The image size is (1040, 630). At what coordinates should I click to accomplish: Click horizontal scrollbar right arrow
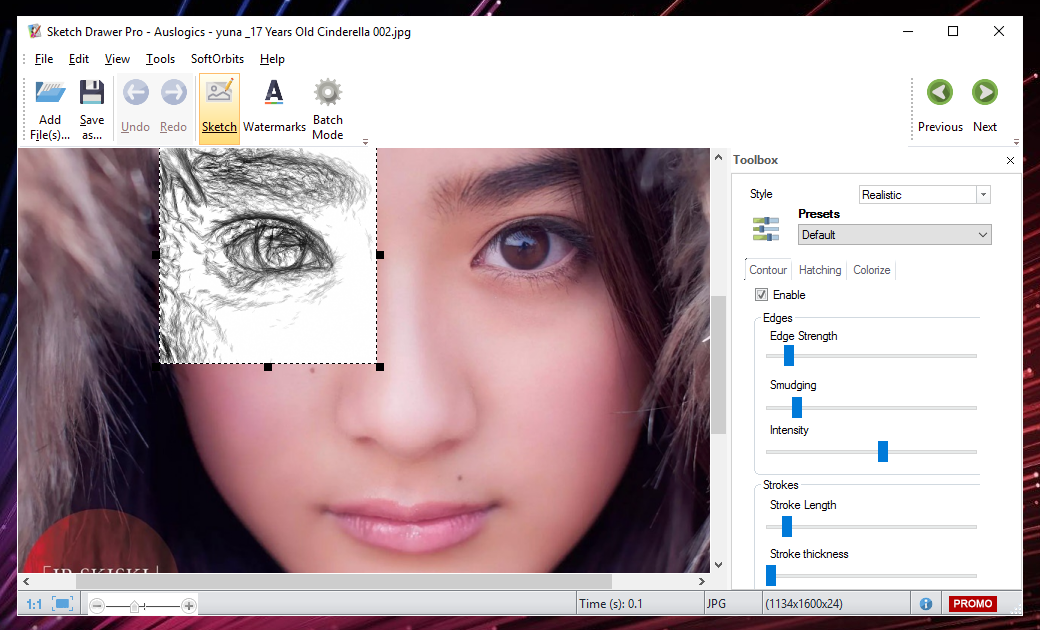702,582
